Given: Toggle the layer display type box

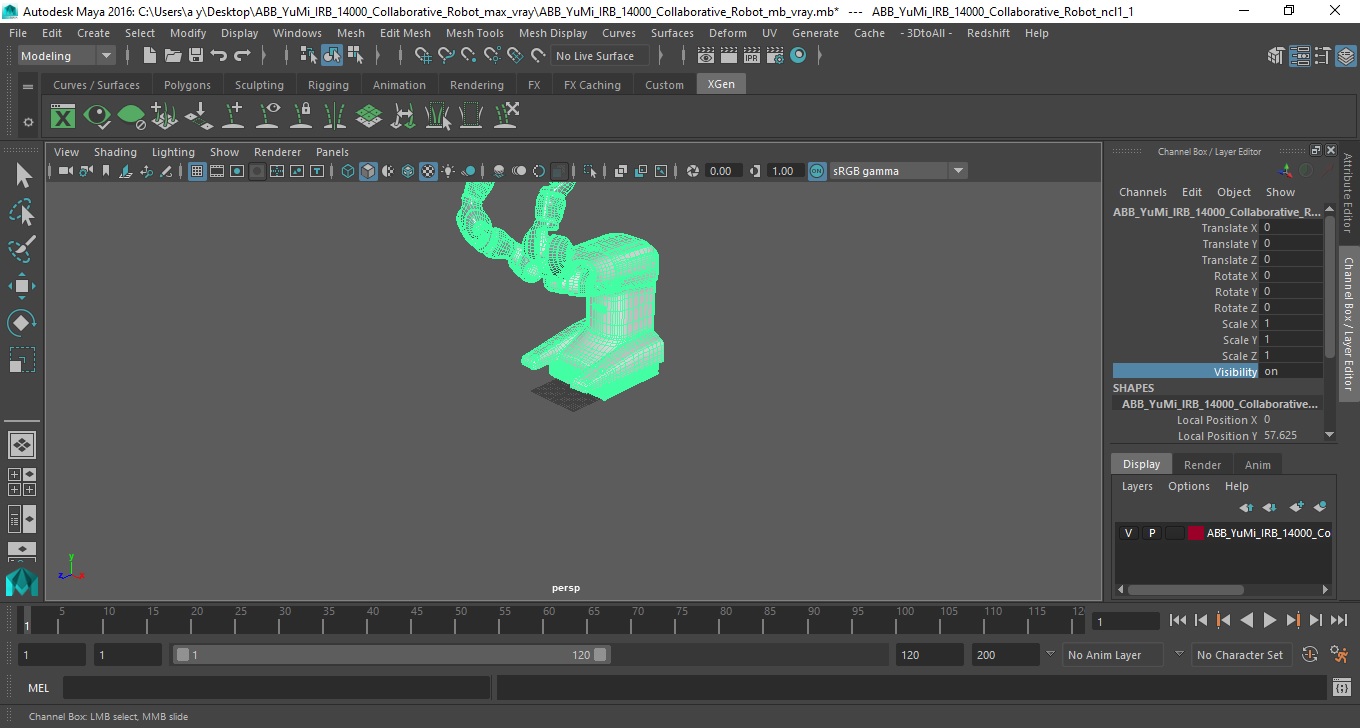Looking at the screenshot, I should tap(1174, 533).
